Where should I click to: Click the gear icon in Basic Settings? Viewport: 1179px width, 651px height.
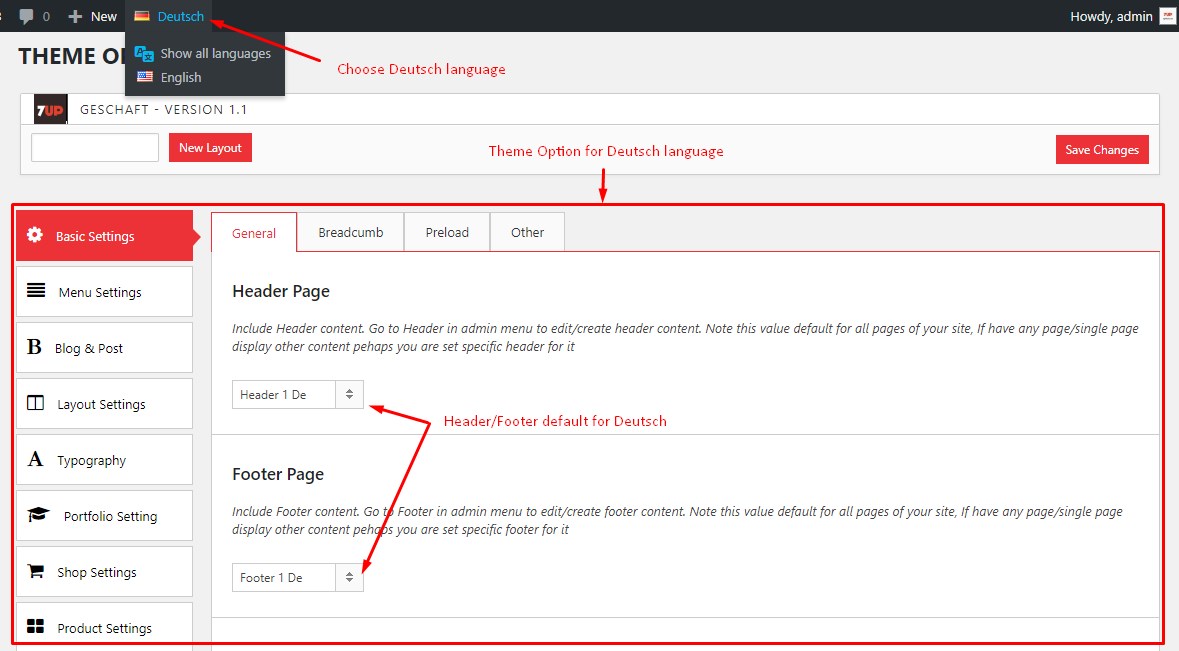(35, 235)
